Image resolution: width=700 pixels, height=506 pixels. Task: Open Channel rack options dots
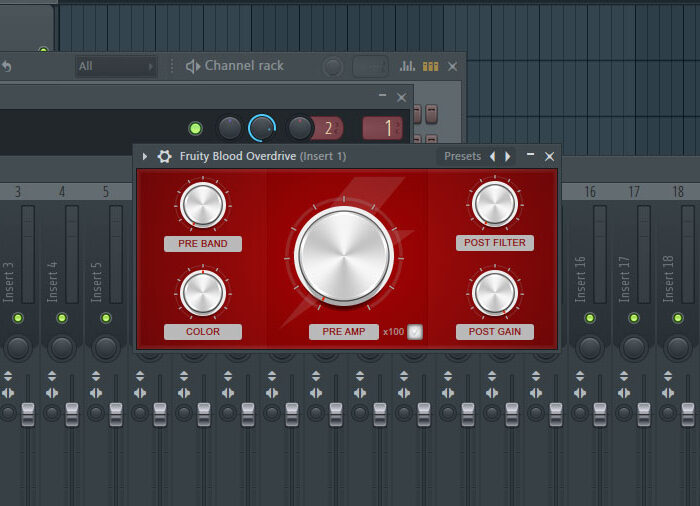click(x=172, y=67)
